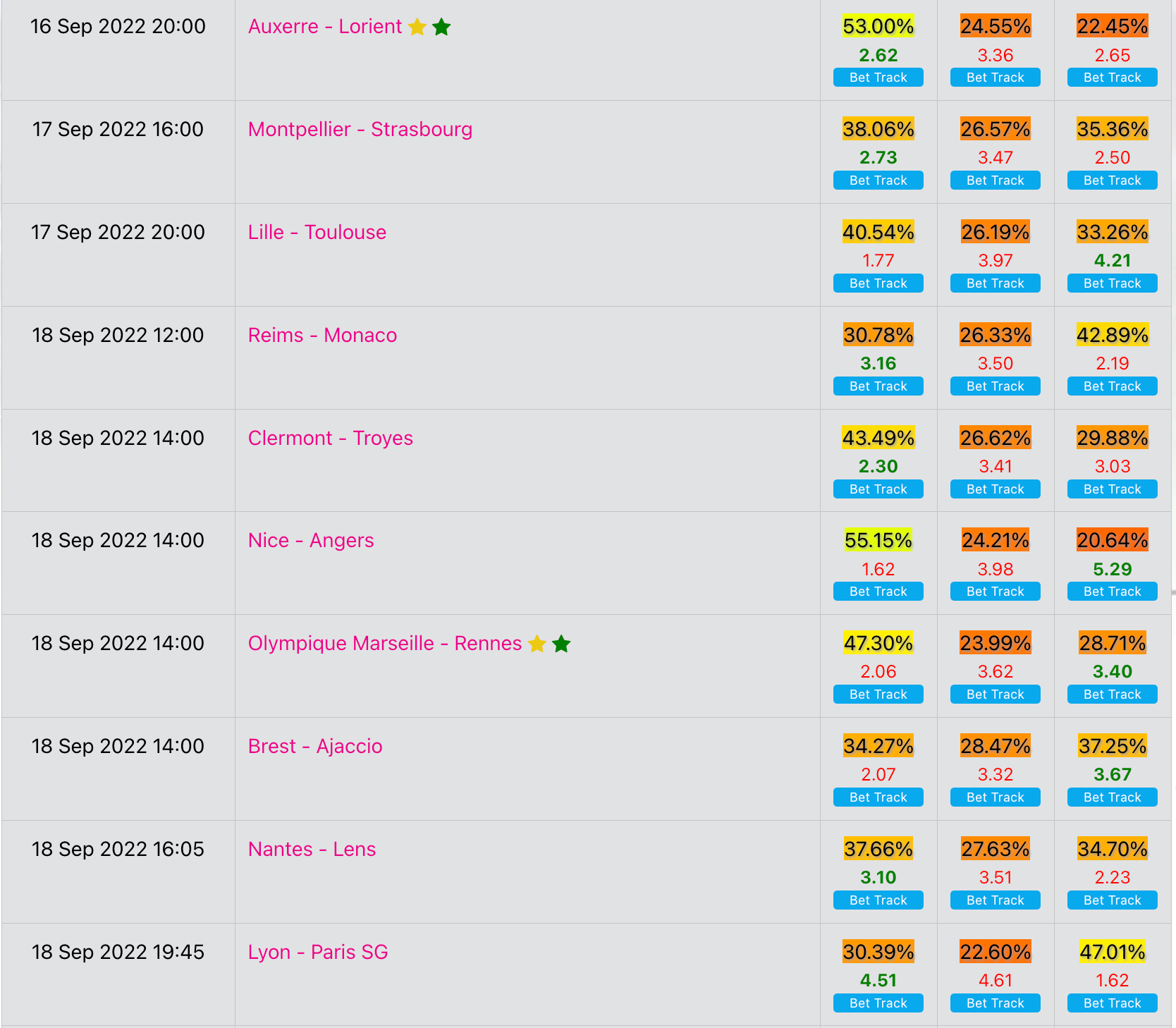Open the Lille - Toulouse match link
Screen dimensions: 1176x1028
tap(317, 233)
